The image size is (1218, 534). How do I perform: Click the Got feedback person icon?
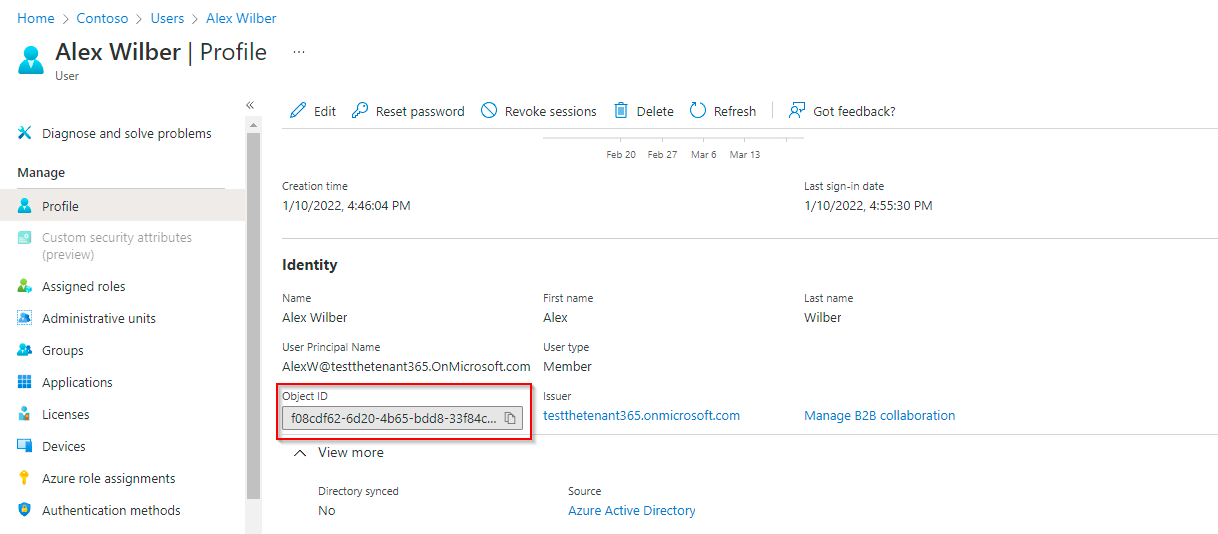click(x=797, y=111)
